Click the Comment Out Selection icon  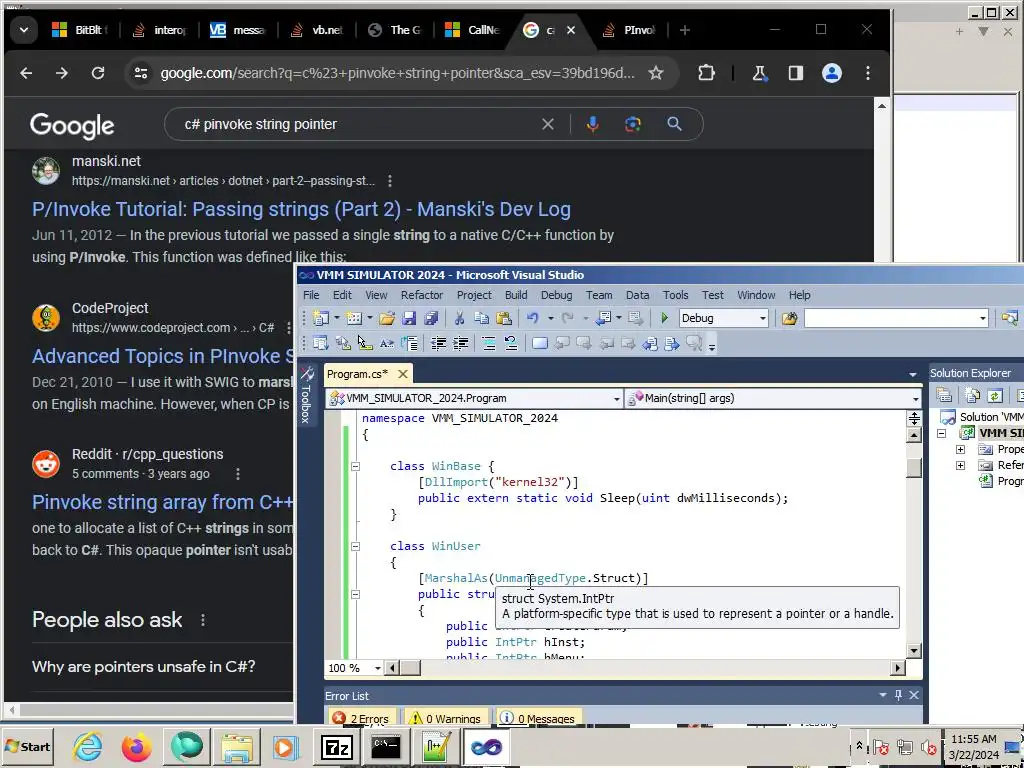(488, 344)
